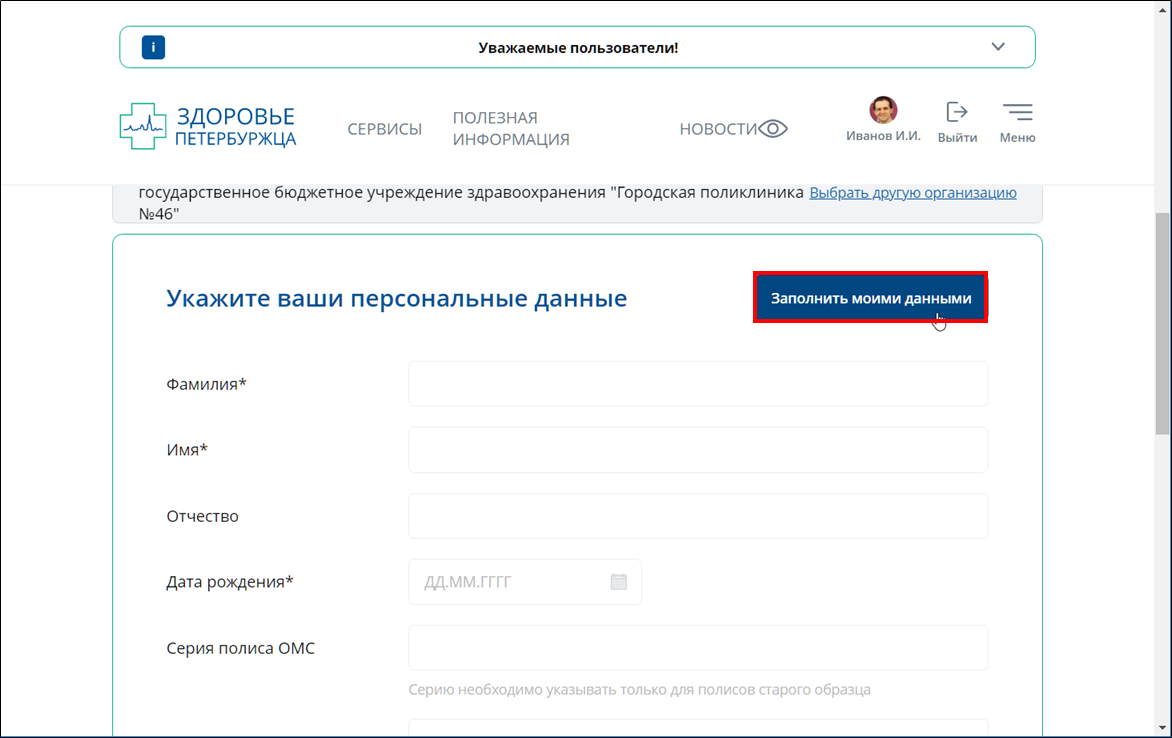Focus the Фамилия input field
This screenshot has width=1172, height=738.
tap(698, 384)
